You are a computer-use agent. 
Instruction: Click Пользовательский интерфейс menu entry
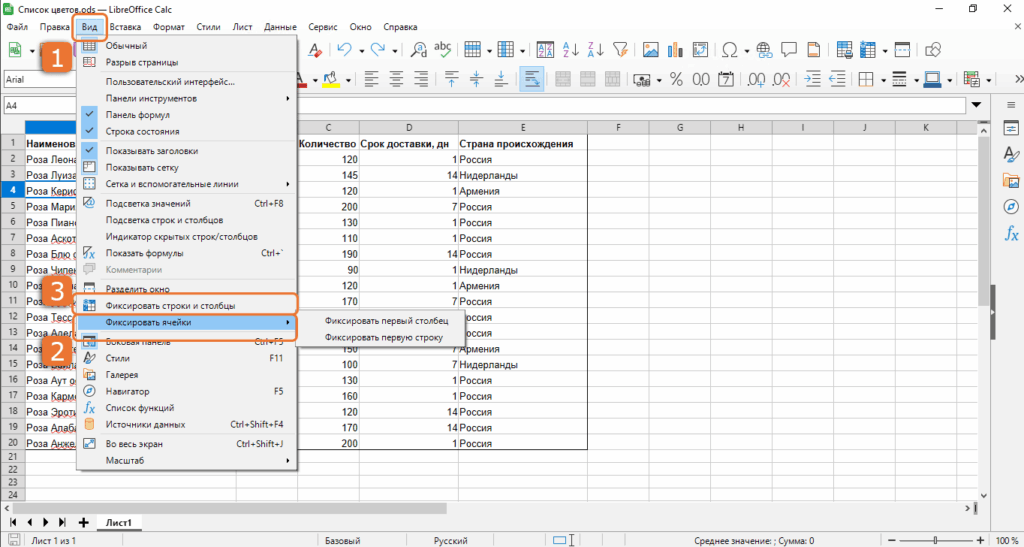pyautogui.click(x=187, y=82)
